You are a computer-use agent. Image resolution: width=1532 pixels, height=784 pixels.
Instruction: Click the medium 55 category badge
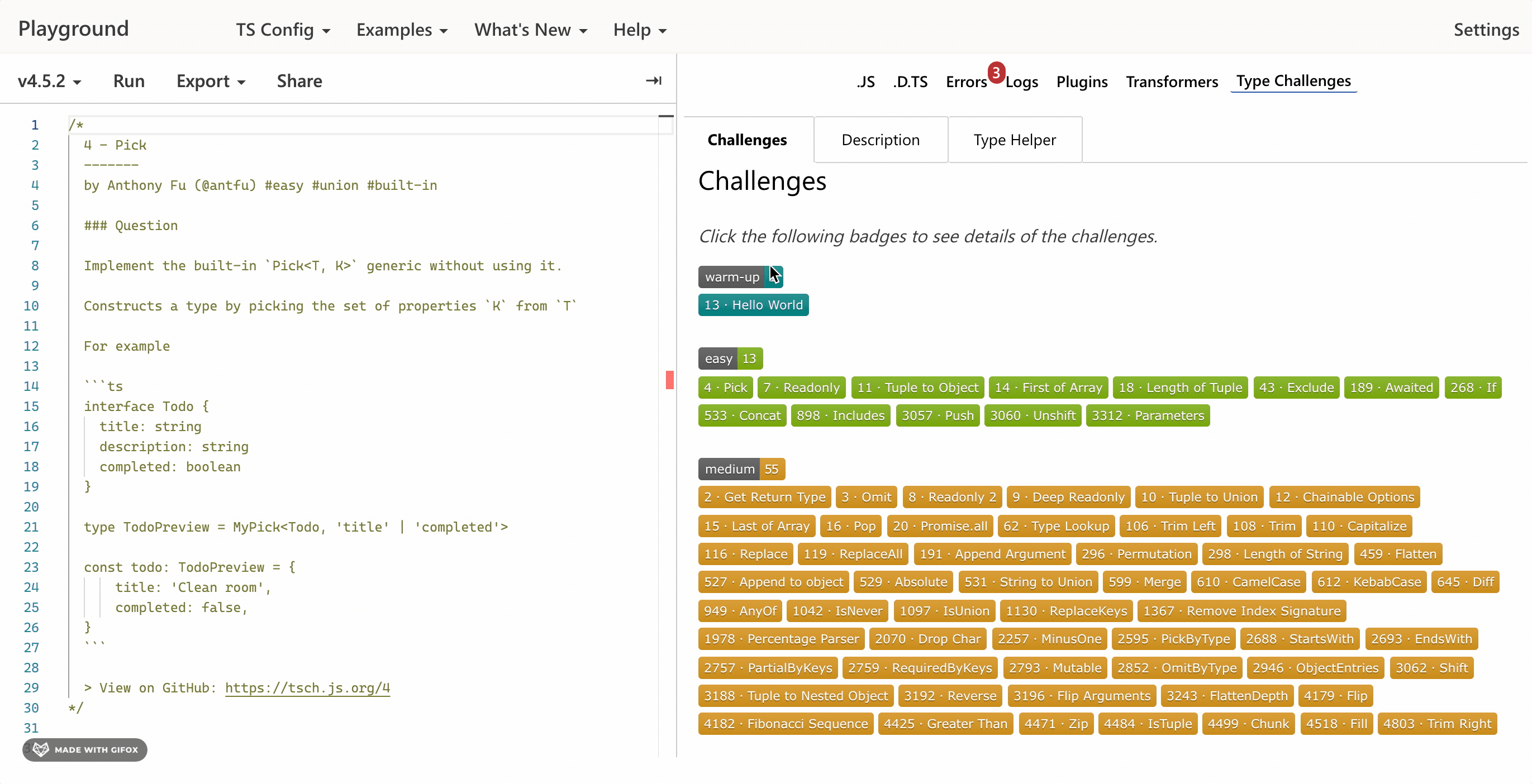(741, 469)
